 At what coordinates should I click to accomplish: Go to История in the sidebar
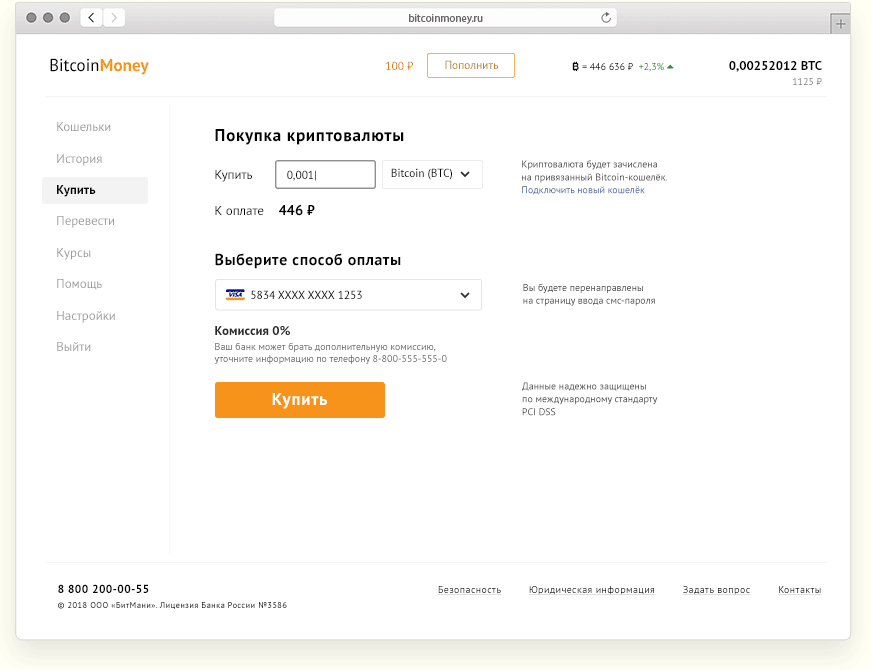coord(79,159)
